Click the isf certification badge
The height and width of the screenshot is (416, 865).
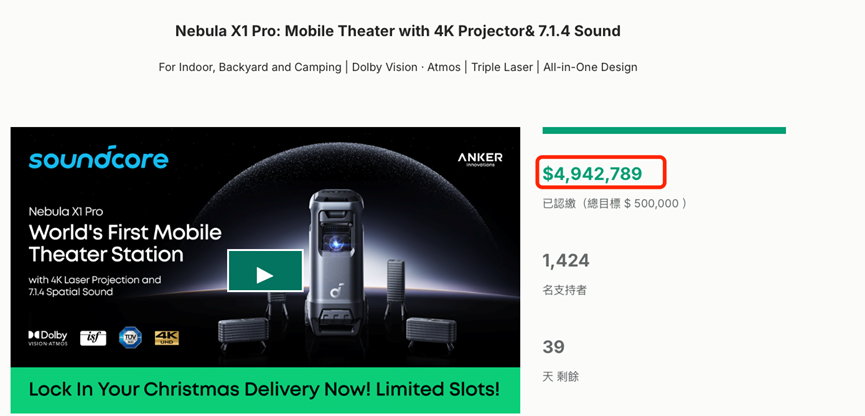click(93, 338)
